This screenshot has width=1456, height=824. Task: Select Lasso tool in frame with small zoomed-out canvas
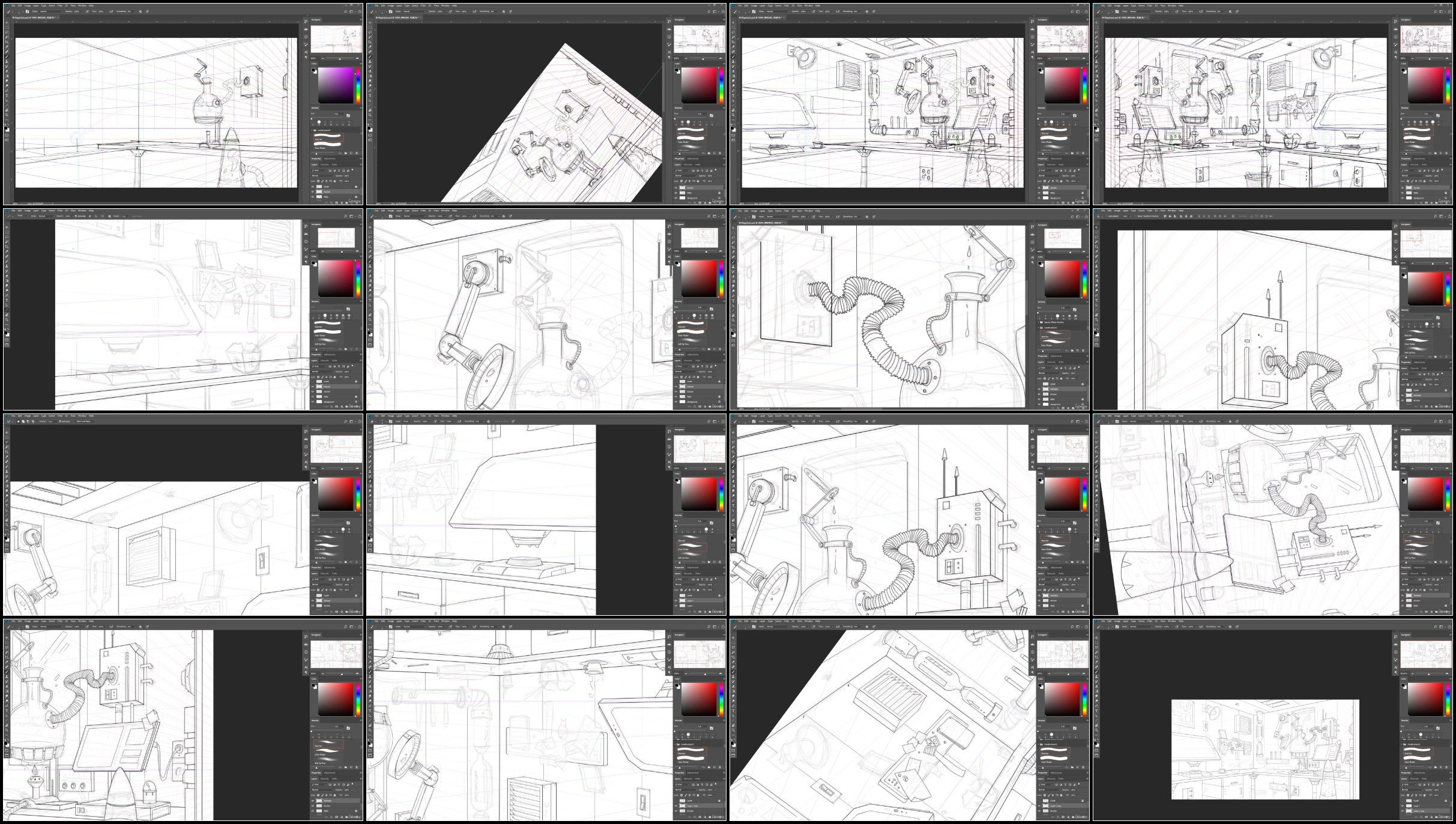click(1096, 648)
